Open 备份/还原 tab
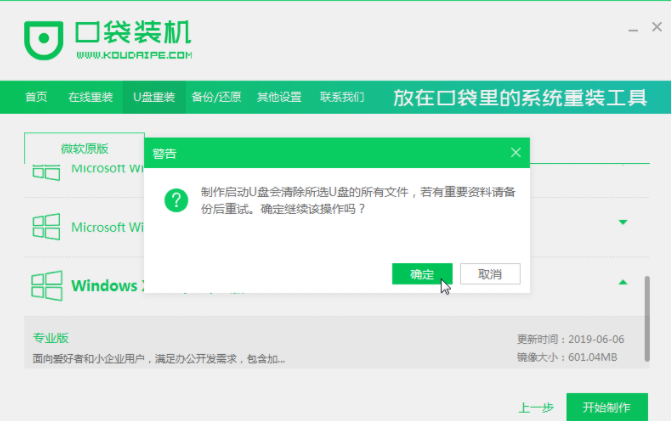Screen dimensions: 671x421 216,97
